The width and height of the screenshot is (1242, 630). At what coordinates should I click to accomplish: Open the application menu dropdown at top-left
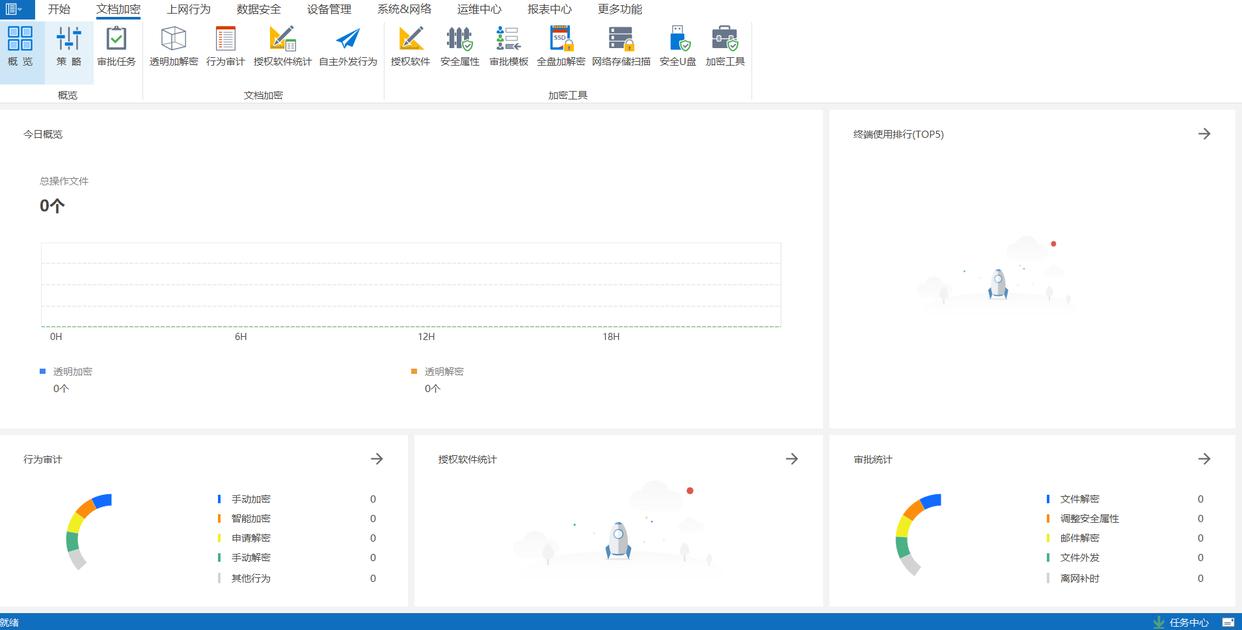coord(14,9)
